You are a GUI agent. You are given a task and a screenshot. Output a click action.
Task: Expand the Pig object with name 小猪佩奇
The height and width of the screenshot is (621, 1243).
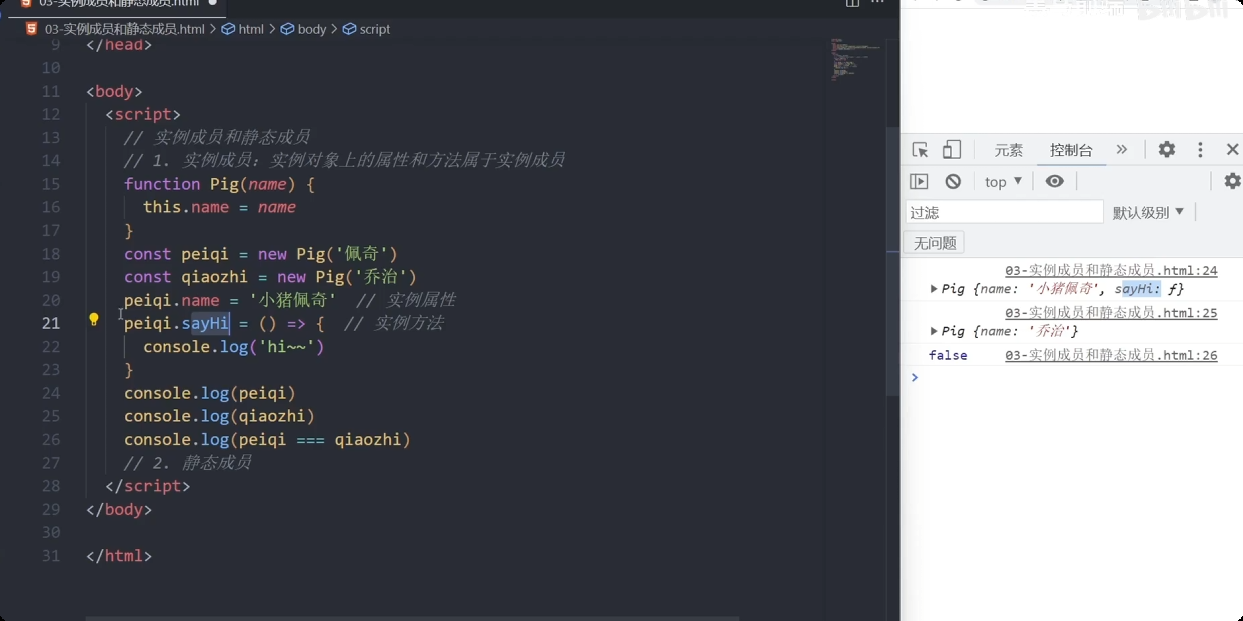(934, 289)
